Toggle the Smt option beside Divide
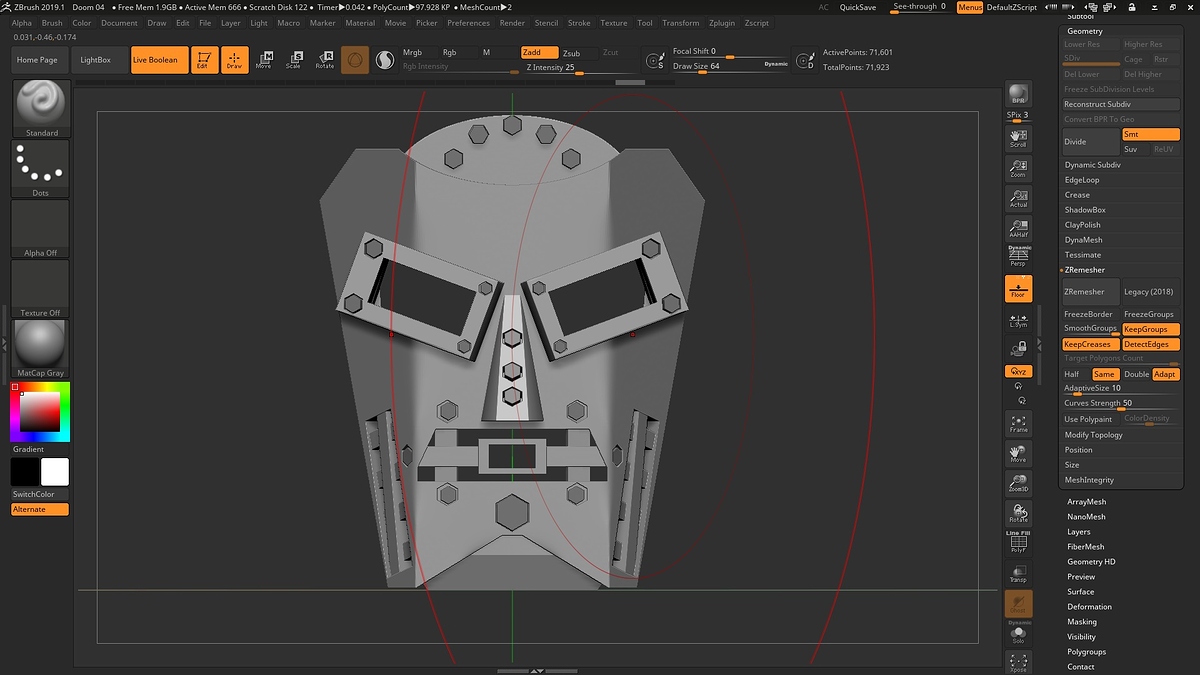 point(1150,134)
